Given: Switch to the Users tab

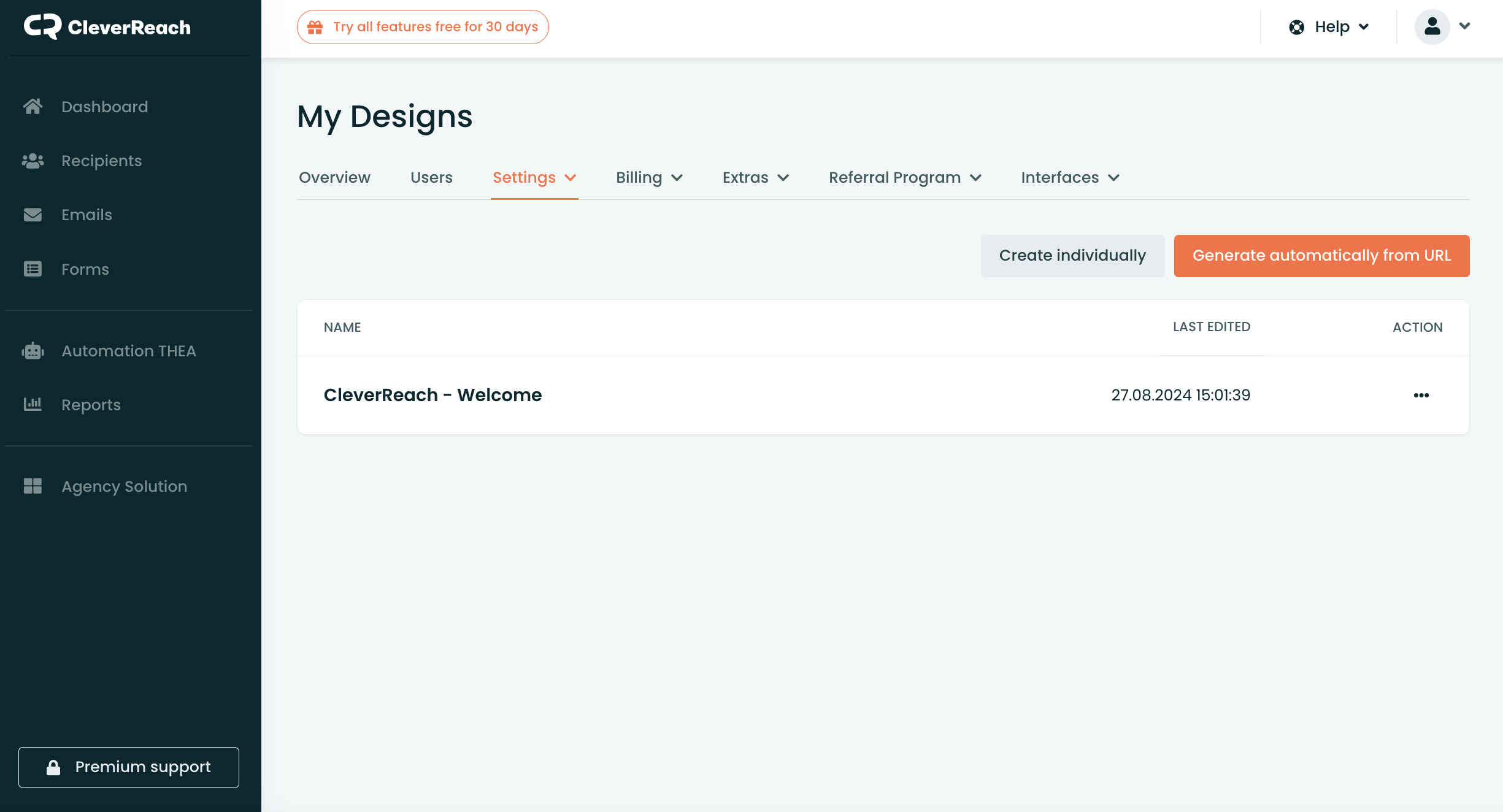Looking at the screenshot, I should point(431,177).
